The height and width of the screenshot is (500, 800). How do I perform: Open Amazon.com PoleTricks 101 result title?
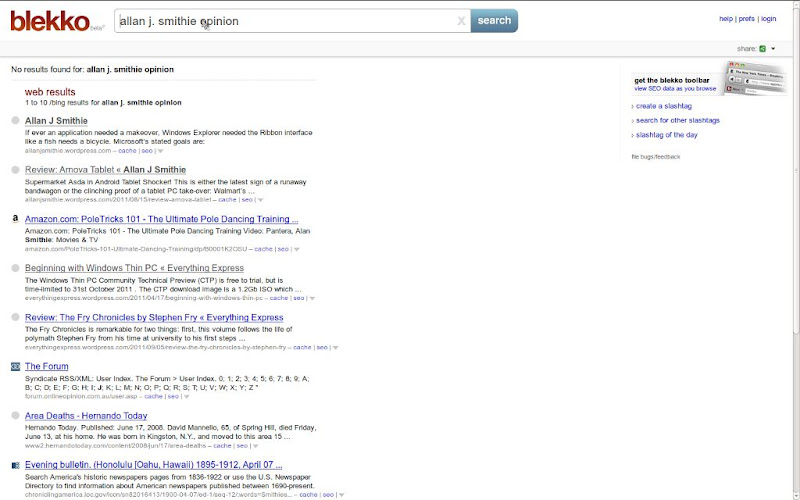pos(161,219)
